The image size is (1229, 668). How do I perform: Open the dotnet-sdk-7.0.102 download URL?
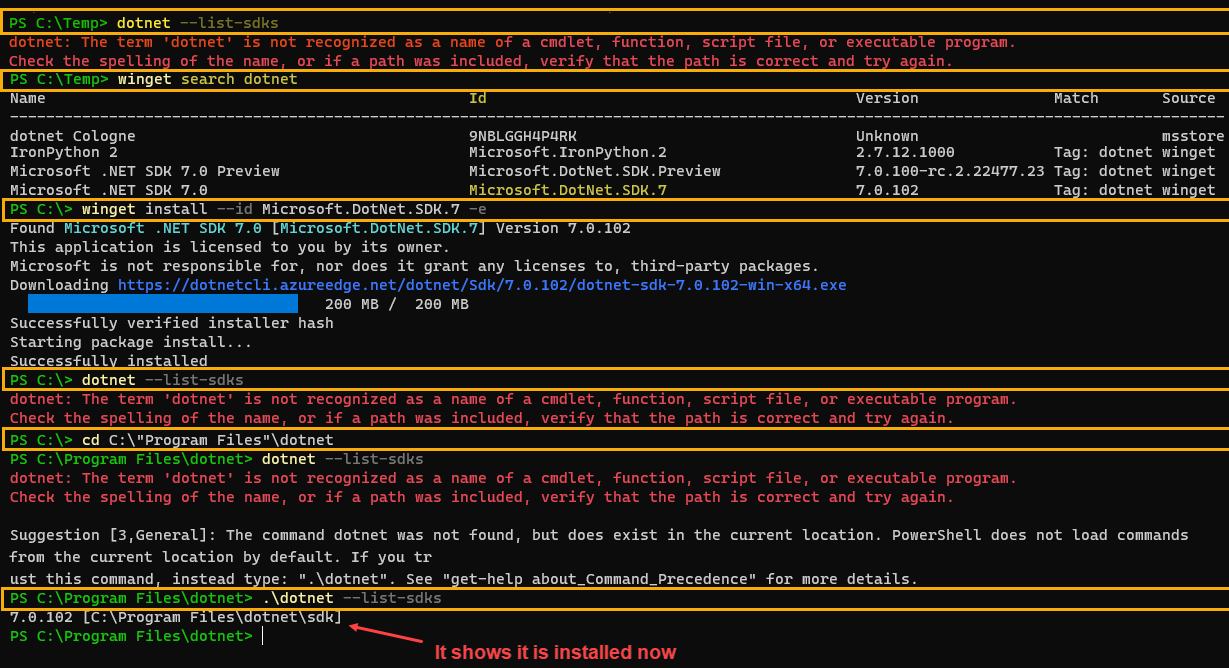coord(481,285)
